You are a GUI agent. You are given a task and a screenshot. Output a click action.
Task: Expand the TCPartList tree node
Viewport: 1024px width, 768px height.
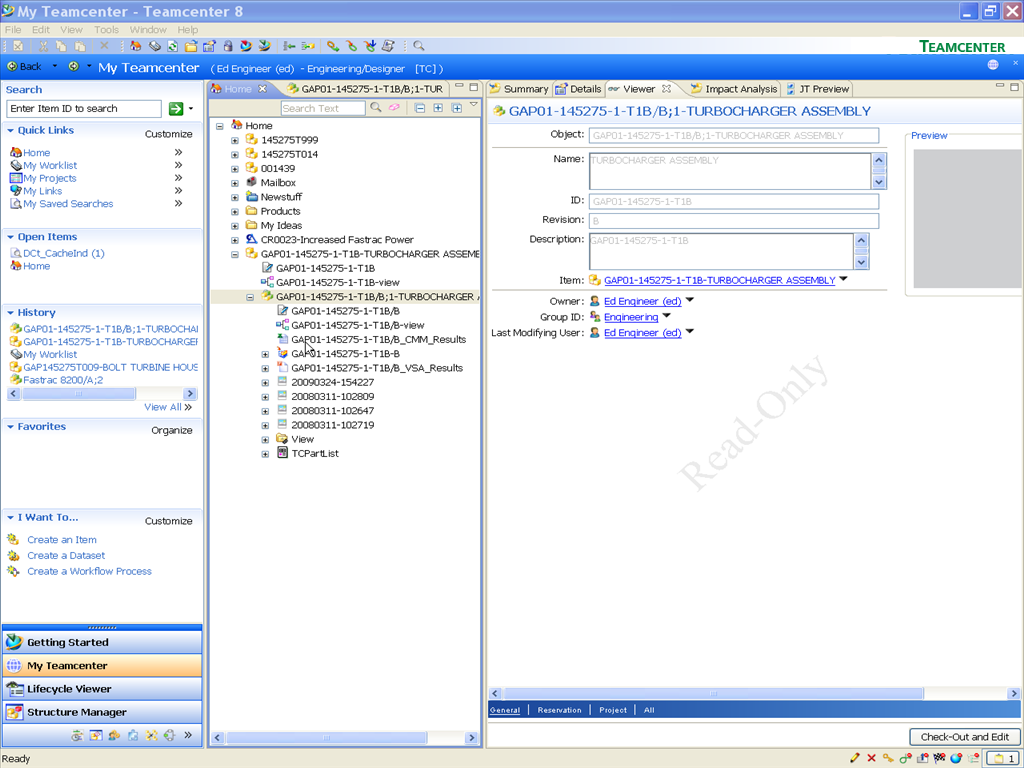tap(265, 454)
